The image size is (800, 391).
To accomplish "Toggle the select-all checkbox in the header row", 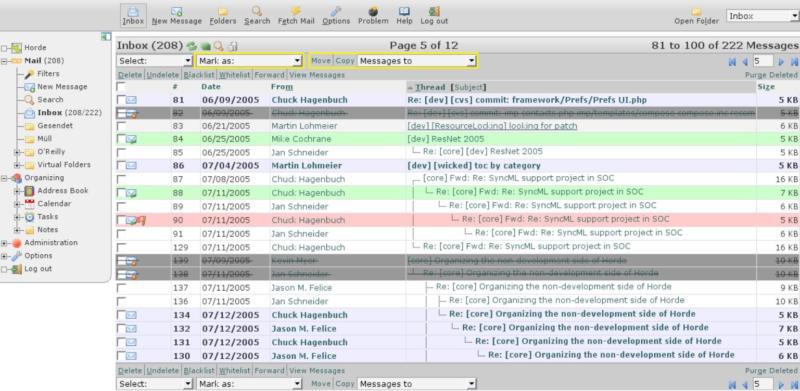I will [x=121, y=87].
